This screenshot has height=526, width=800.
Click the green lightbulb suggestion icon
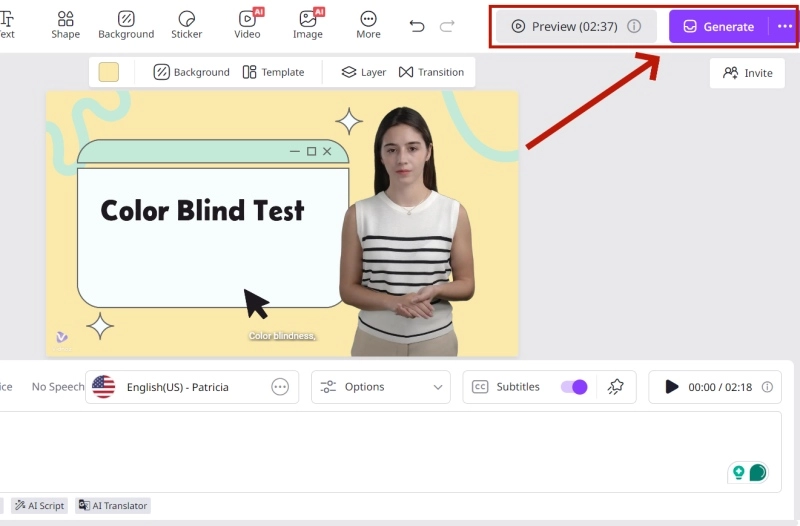pyautogui.click(x=738, y=472)
